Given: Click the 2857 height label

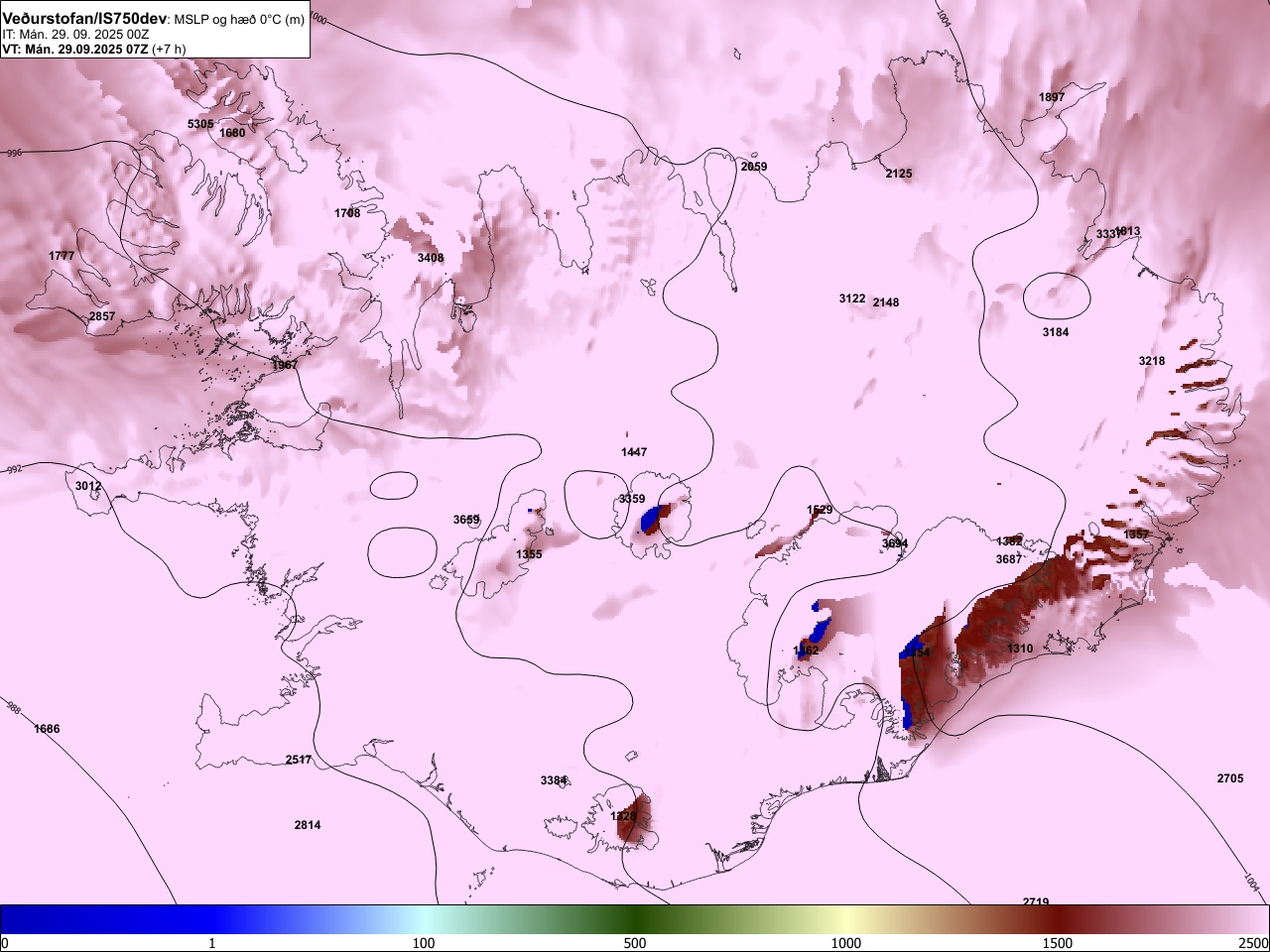Looking at the screenshot, I should click(x=102, y=317).
